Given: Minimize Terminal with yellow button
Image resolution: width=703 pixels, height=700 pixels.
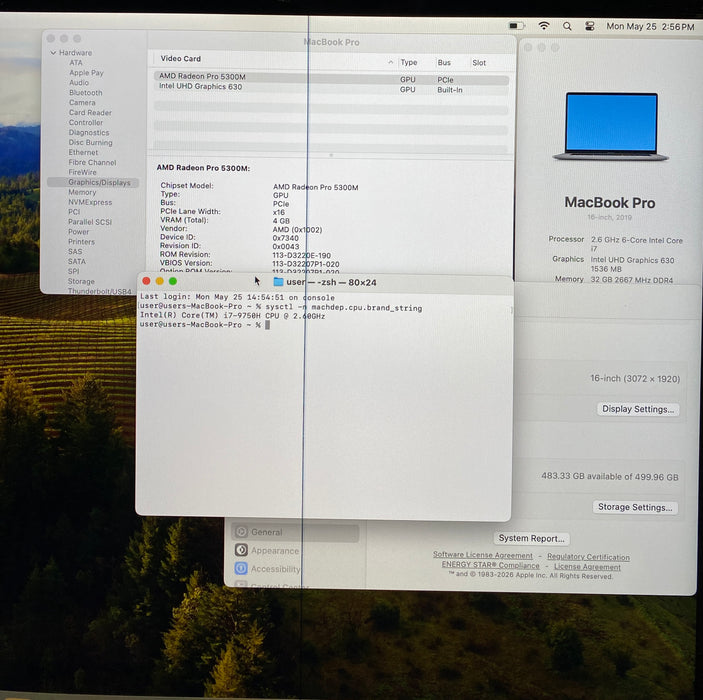Looking at the screenshot, I should coord(159,281).
